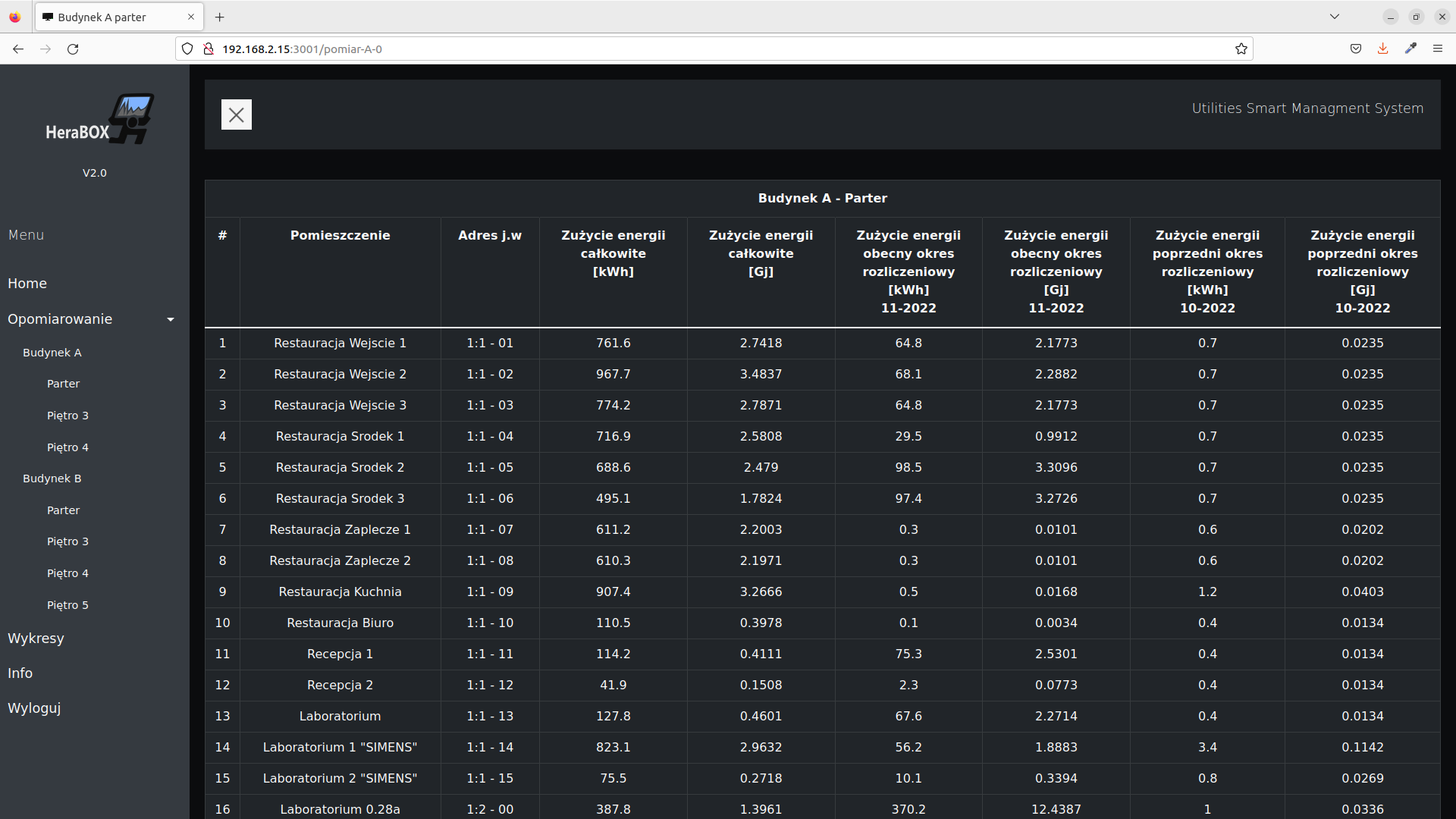The image size is (1456, 819).
Task: Select the Restauracja Zaplecze 2 cell
Action: coord(340,560)
